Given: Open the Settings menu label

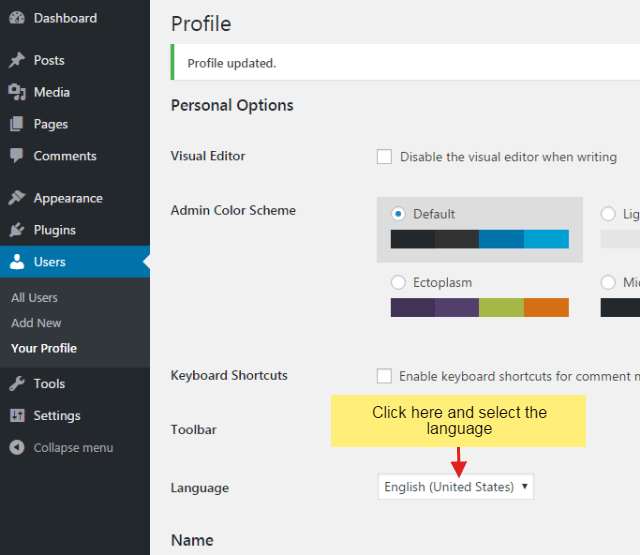Looking at the screenshot, I should point(57,416).
